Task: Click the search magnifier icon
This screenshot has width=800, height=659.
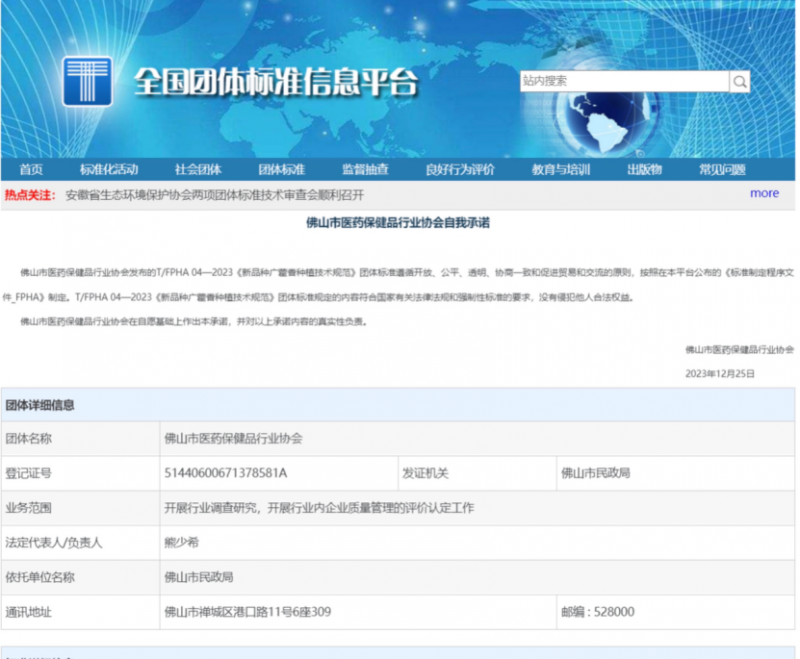Action: [739, 82]
